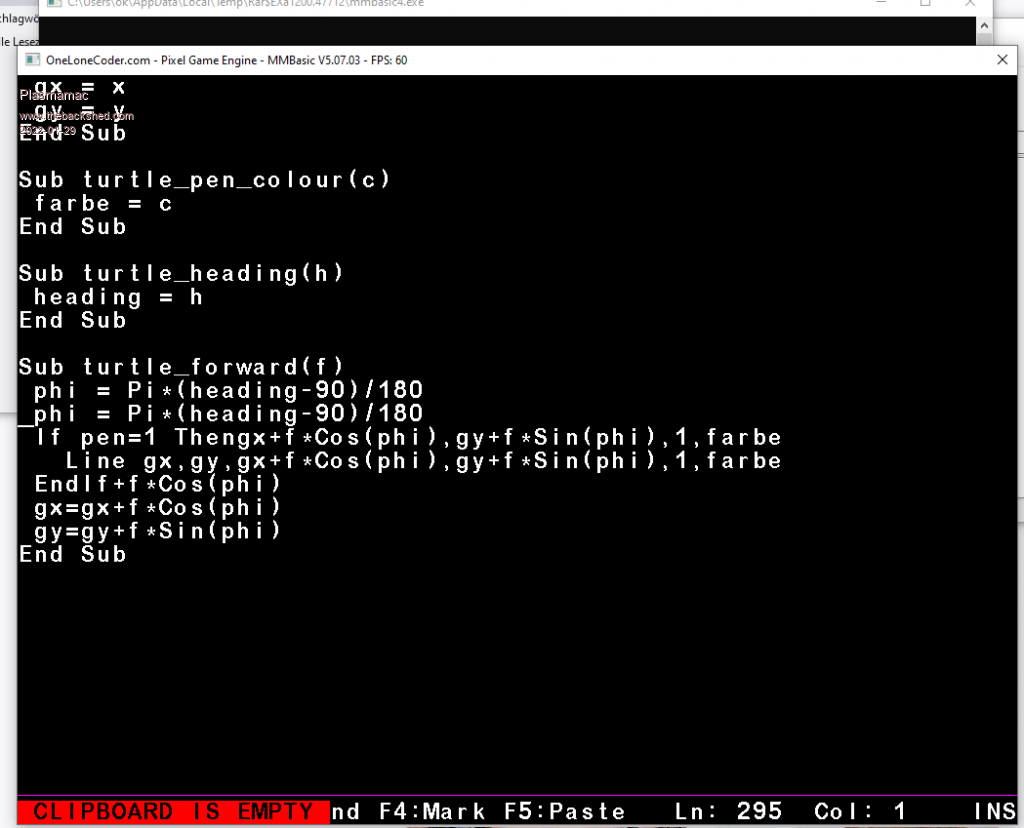The width and height of the screenshot is (1024, 828).
Task: Click the red CLIPBOARD IS EMPTY message
Action: (x=173, y=811)
